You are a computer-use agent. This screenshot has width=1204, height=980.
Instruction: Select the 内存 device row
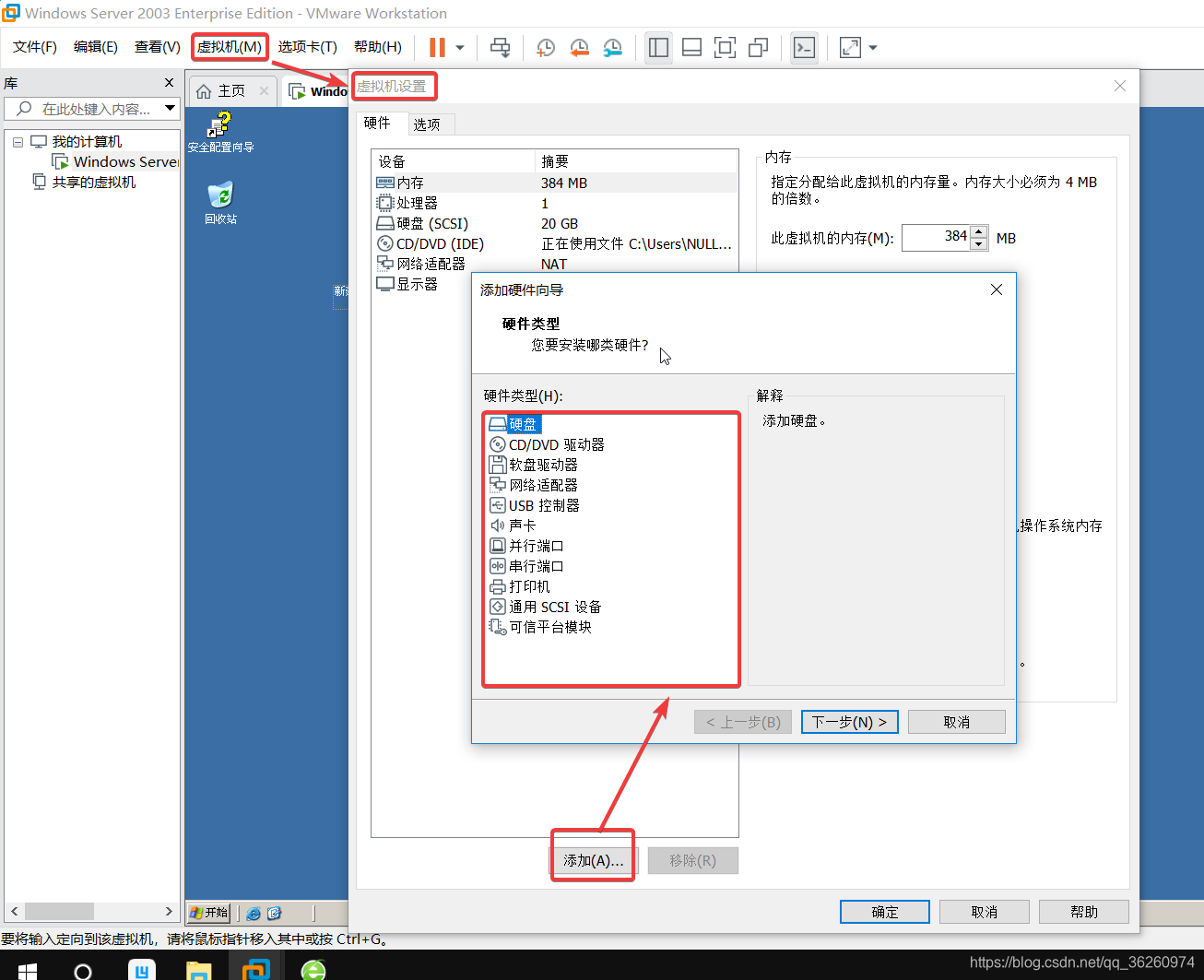click(x=555, y=183)
